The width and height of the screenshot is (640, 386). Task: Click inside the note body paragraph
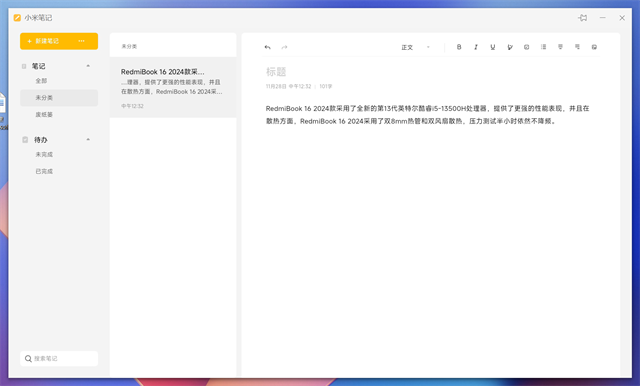427,115
